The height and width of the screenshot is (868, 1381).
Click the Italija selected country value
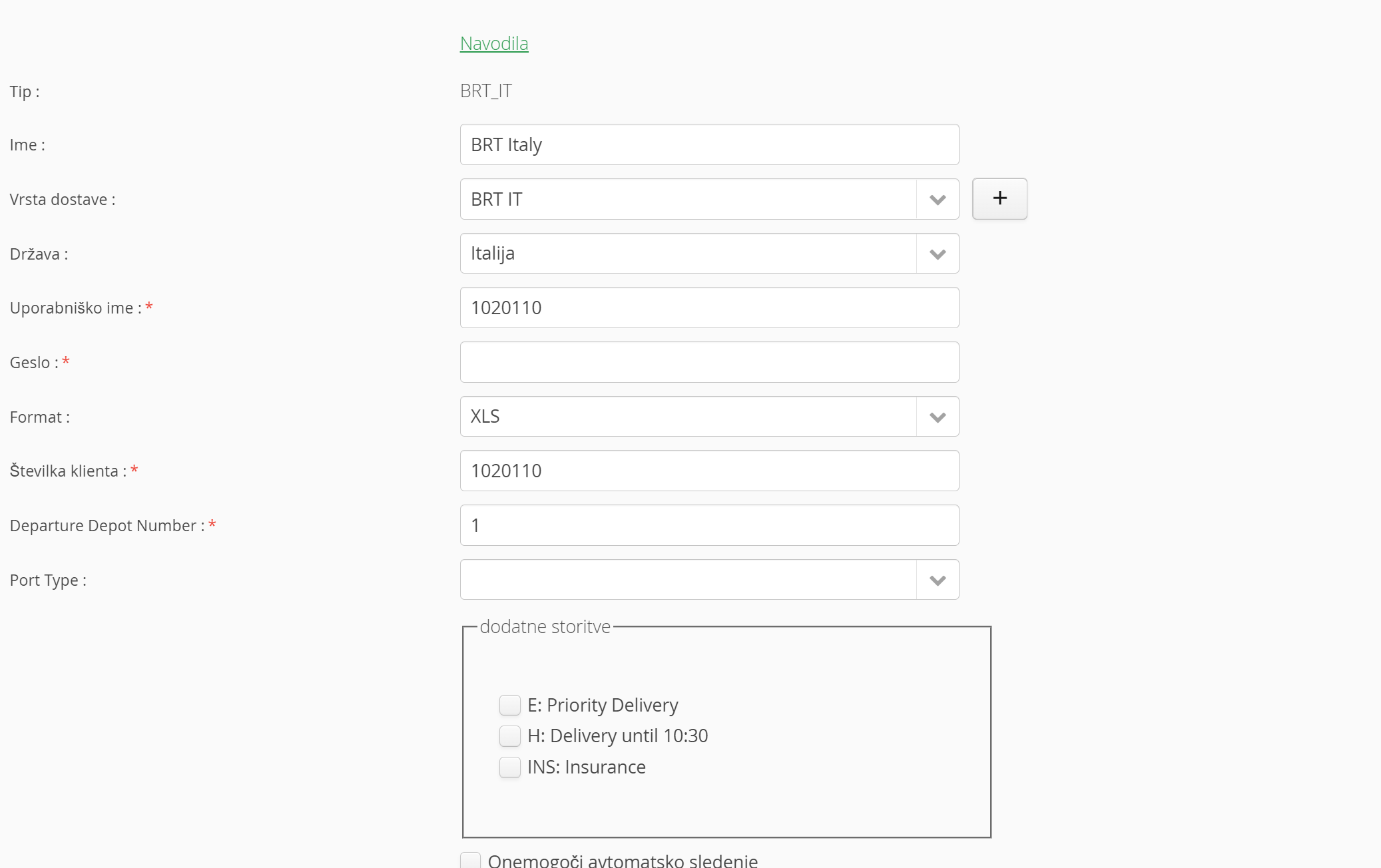pyautogui.click(x=493, y=254)
